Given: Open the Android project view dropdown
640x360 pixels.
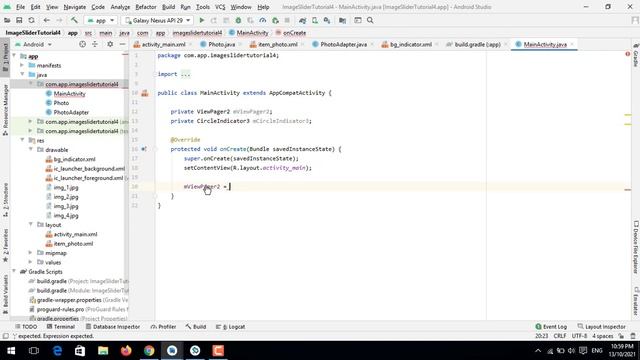Looking at the screenshot, I should tap(33, 44).
